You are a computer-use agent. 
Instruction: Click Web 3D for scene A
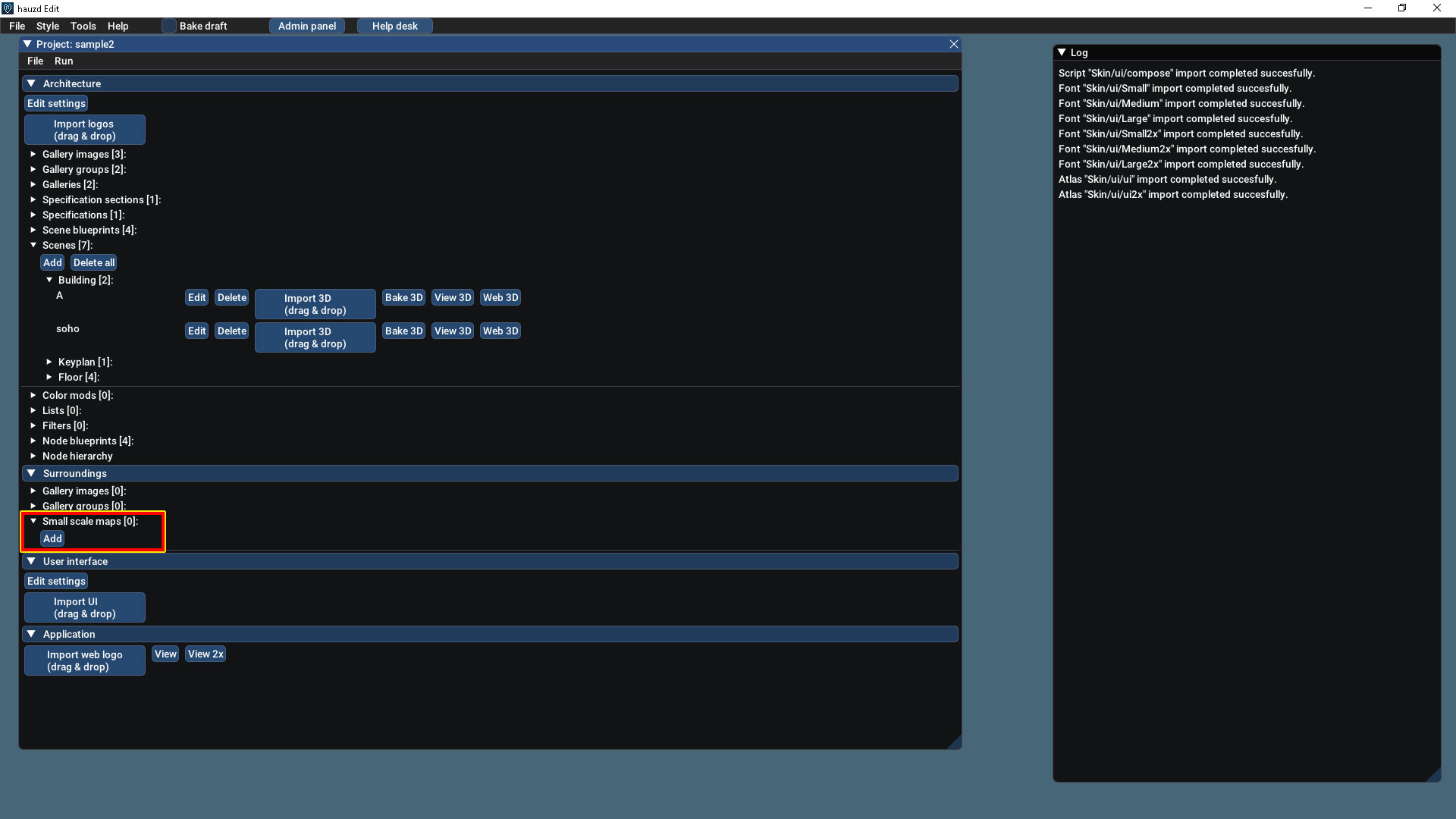(x=500, y=297)
